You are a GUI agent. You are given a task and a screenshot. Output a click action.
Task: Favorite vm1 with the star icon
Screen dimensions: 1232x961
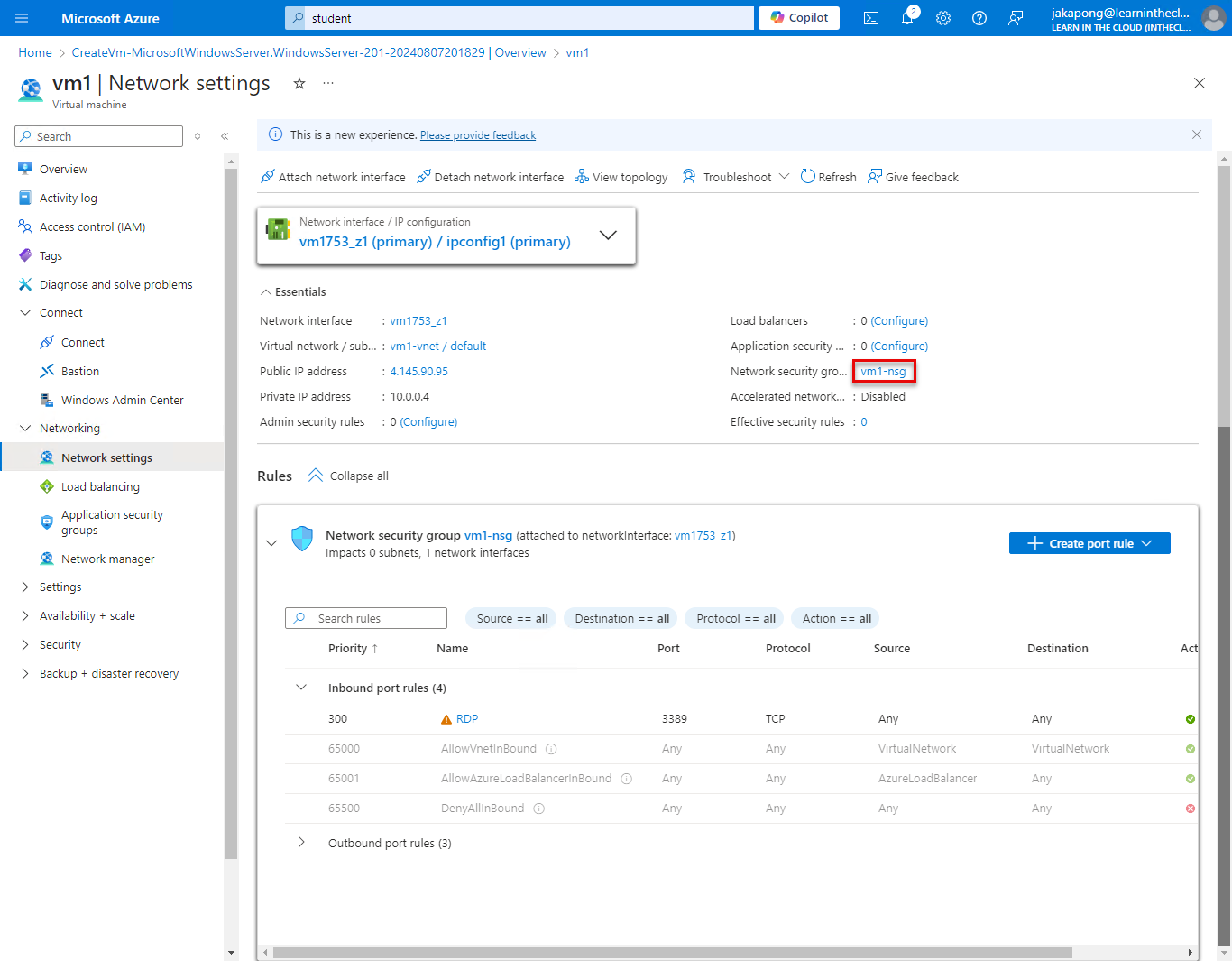pos(299,83)
